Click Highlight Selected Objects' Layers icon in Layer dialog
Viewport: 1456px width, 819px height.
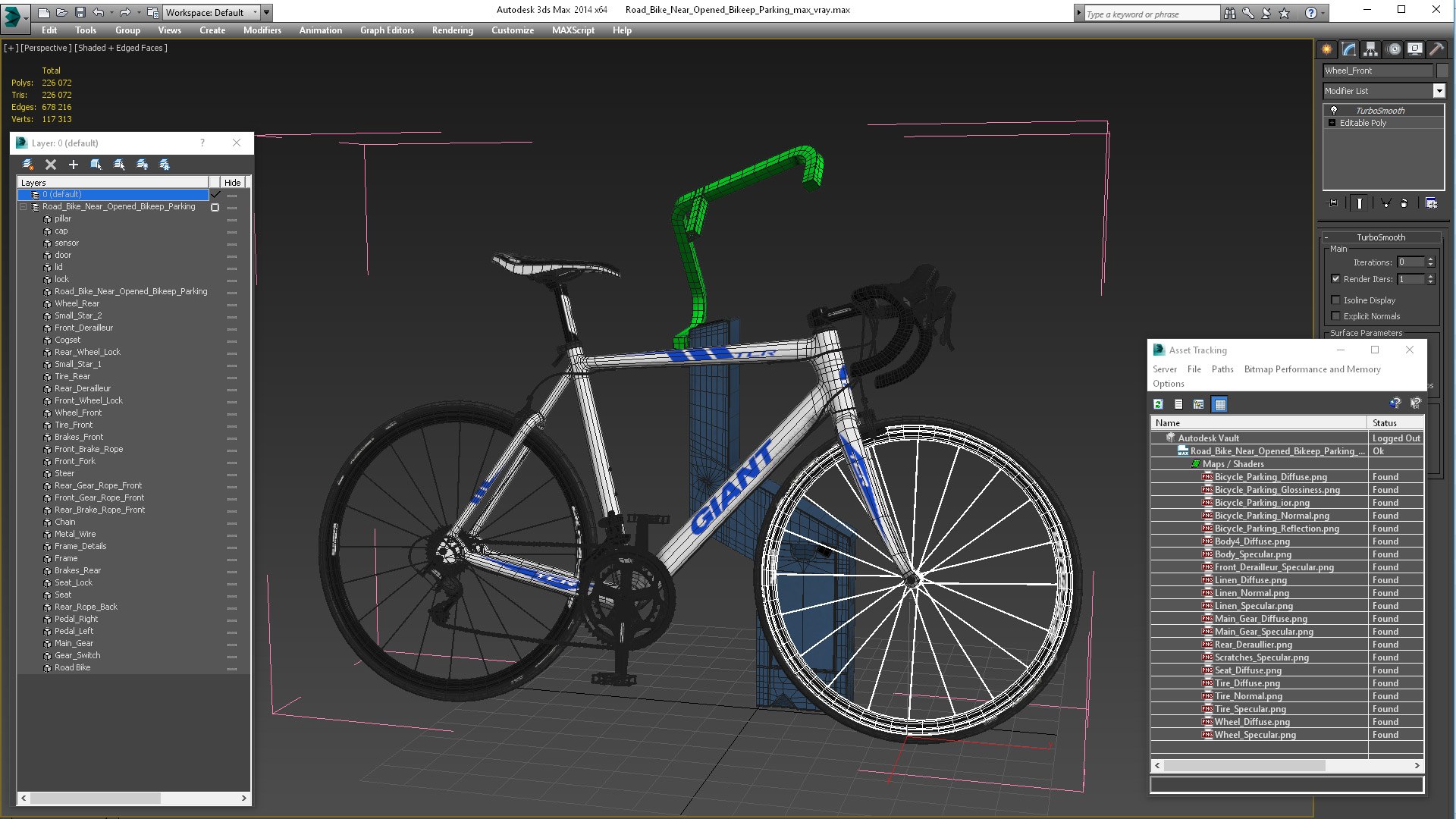119,165
